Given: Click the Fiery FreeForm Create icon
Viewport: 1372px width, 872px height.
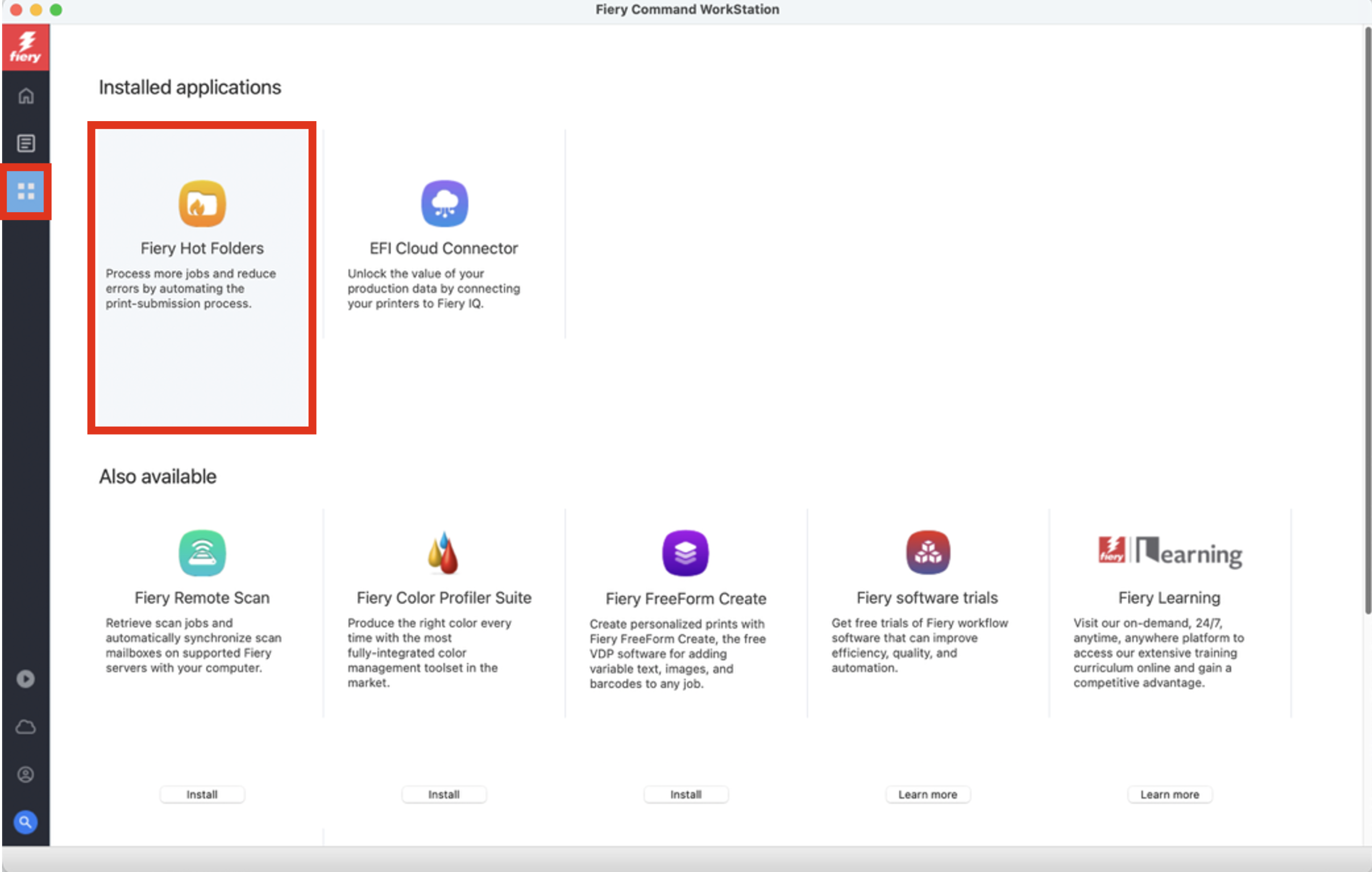Looking at the screenshot, I should [x=685, y=553].
